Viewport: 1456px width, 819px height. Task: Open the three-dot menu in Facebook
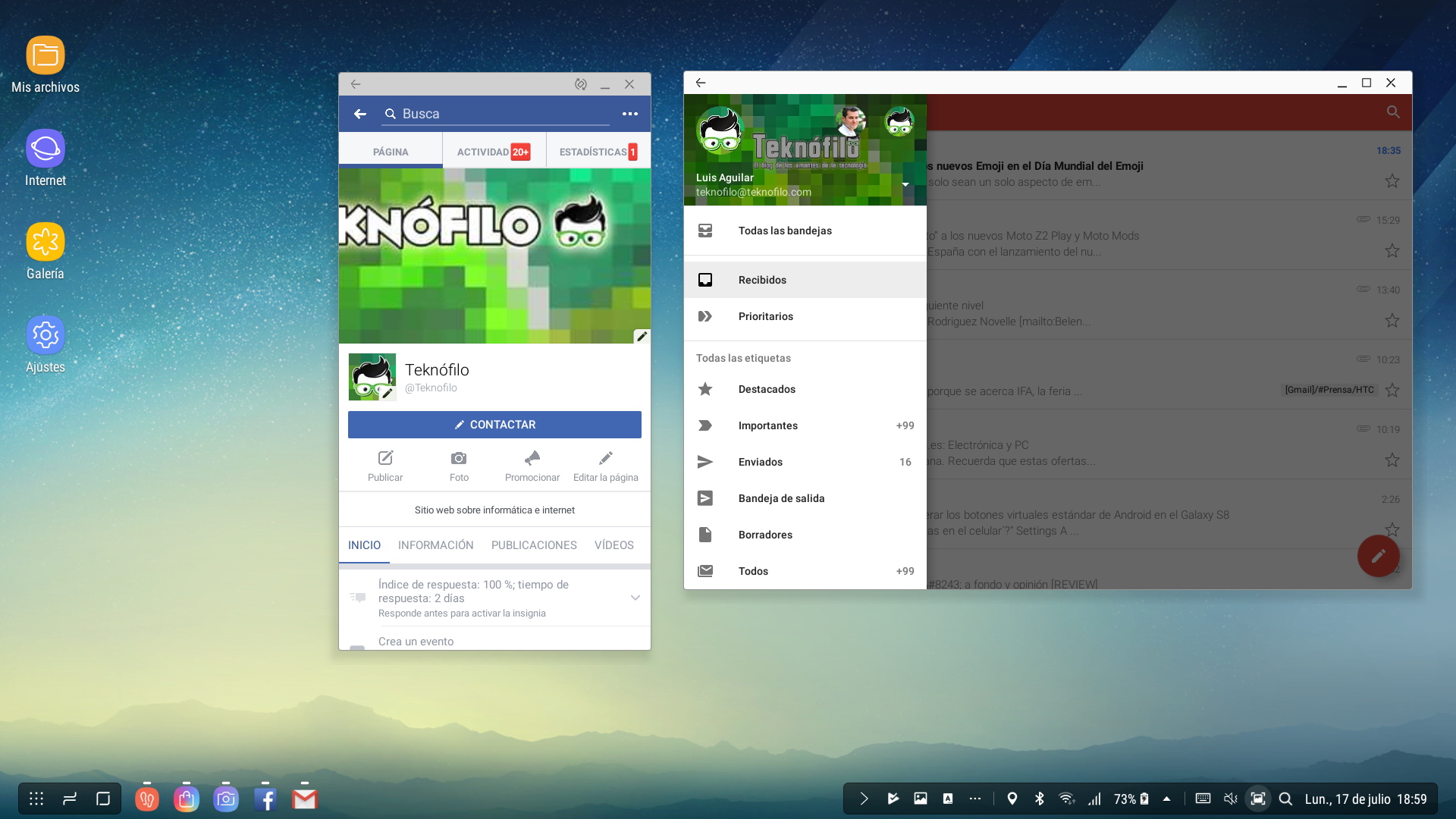(x=630, y=114)
